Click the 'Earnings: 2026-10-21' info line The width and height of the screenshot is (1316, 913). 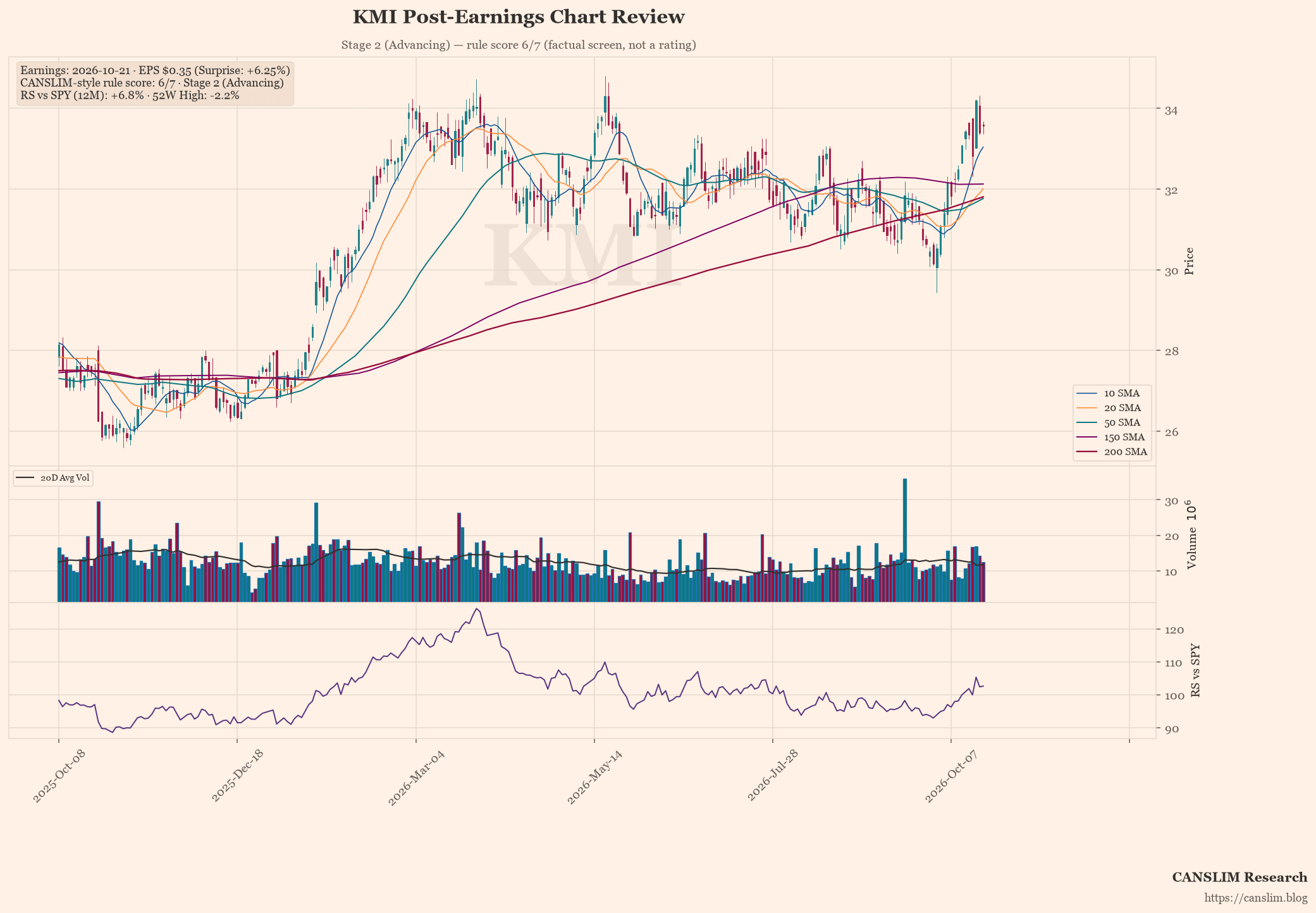(x=155, y=70)
